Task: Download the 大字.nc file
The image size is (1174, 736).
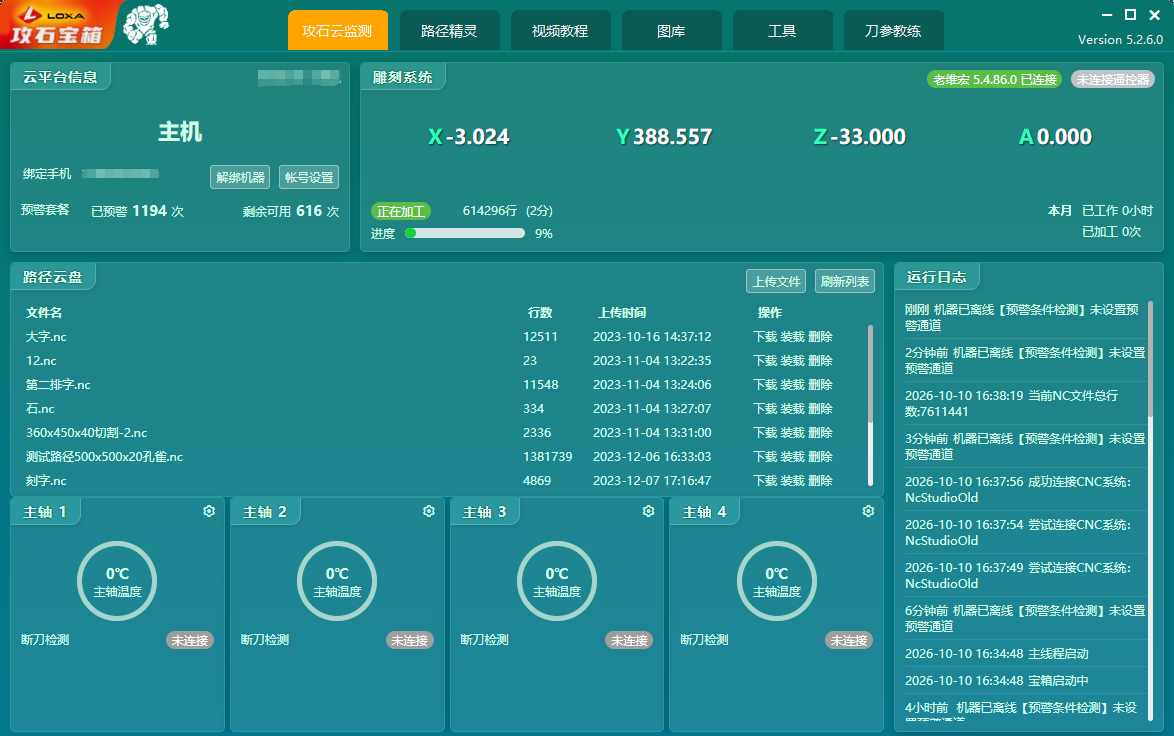Action: (x=765, y=337)
